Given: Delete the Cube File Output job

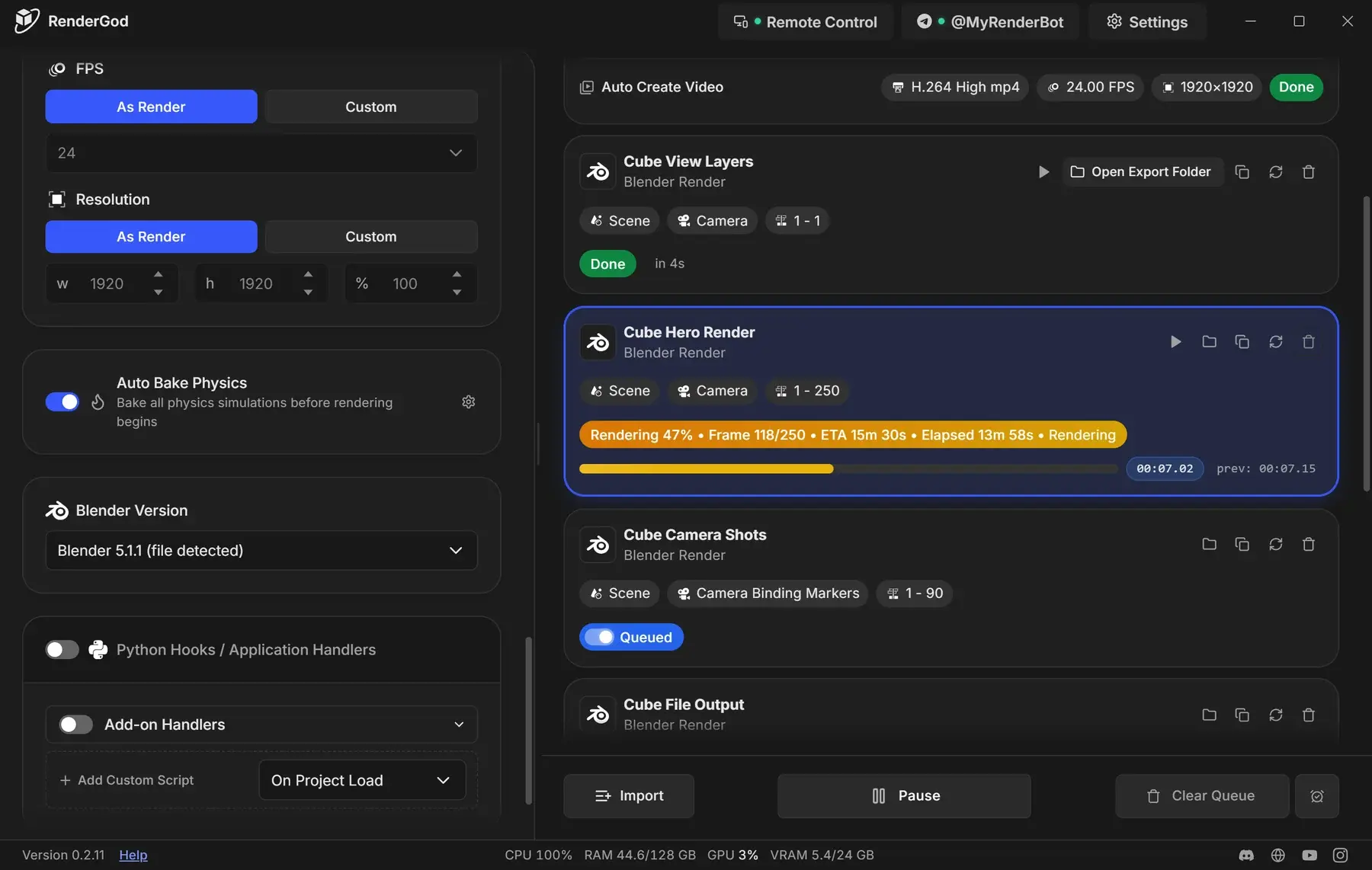Looking at the screenshot, I should tap(1309, 715).
